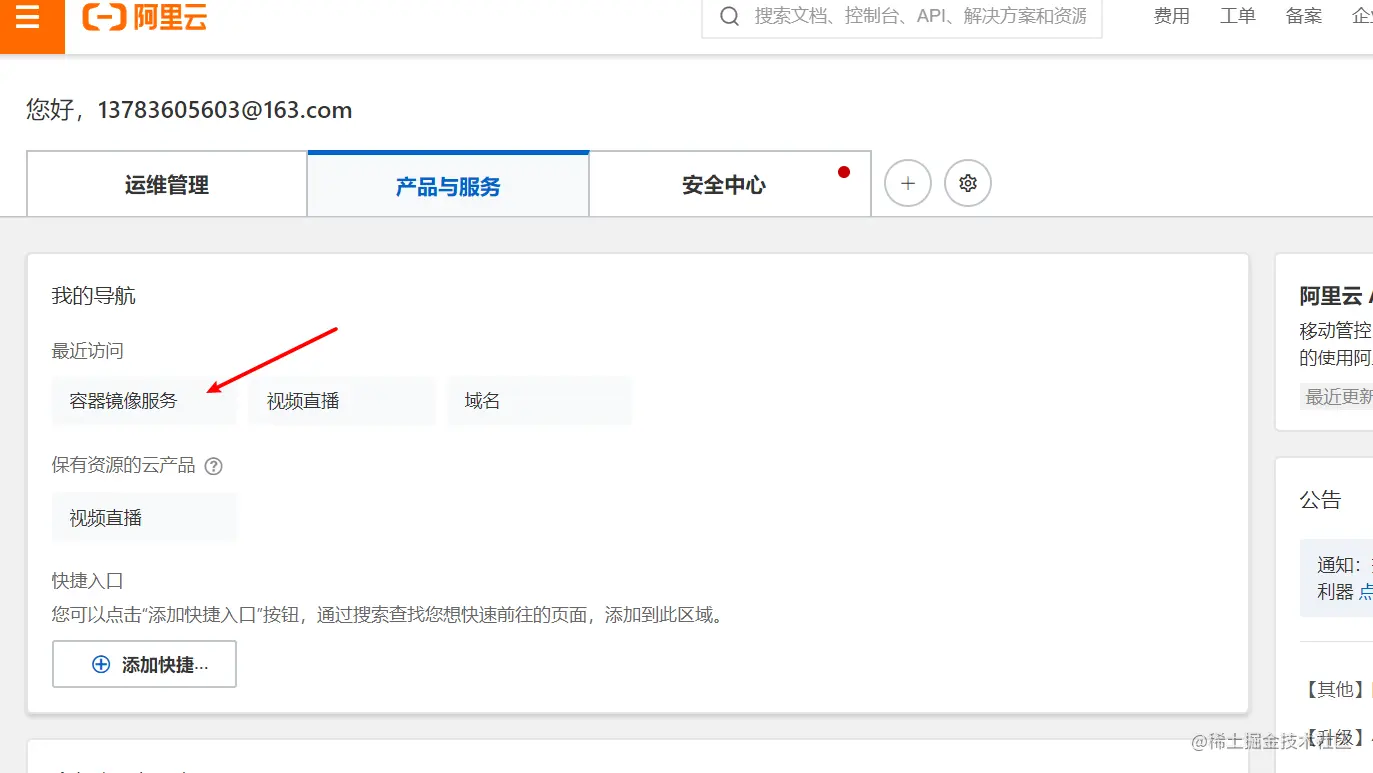Open recently visited 域名

pos(539,401)
